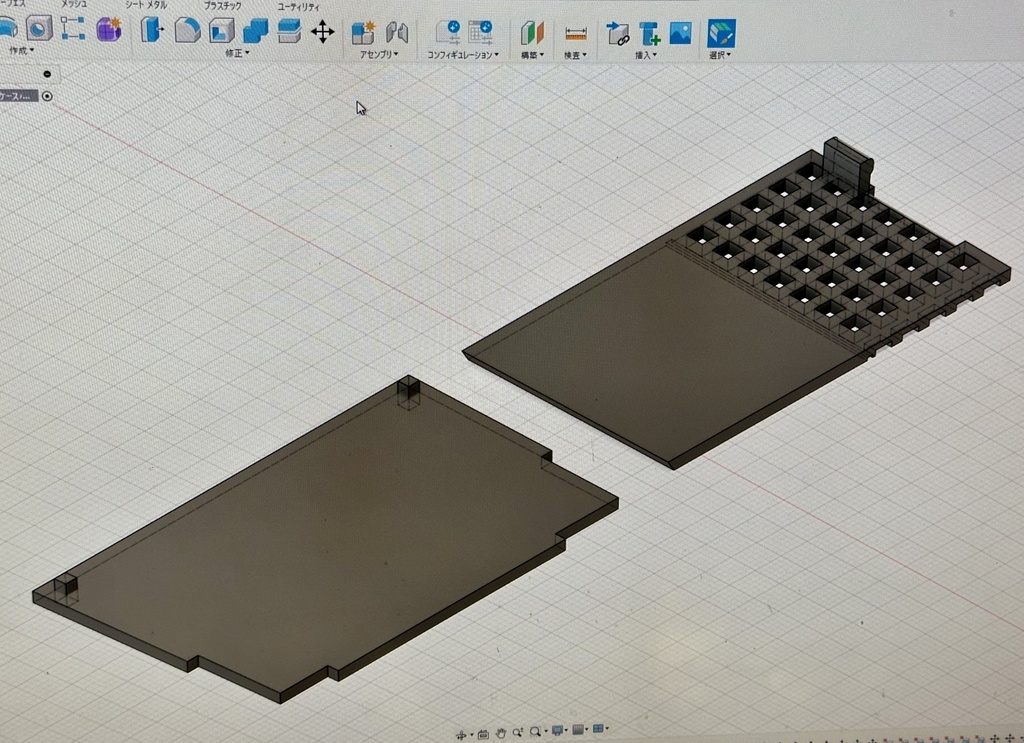The height and width of the screenshot is (743, 1024).
Task: Open the viewport layout icon at screen bottom
Action: tap(598, 730)
